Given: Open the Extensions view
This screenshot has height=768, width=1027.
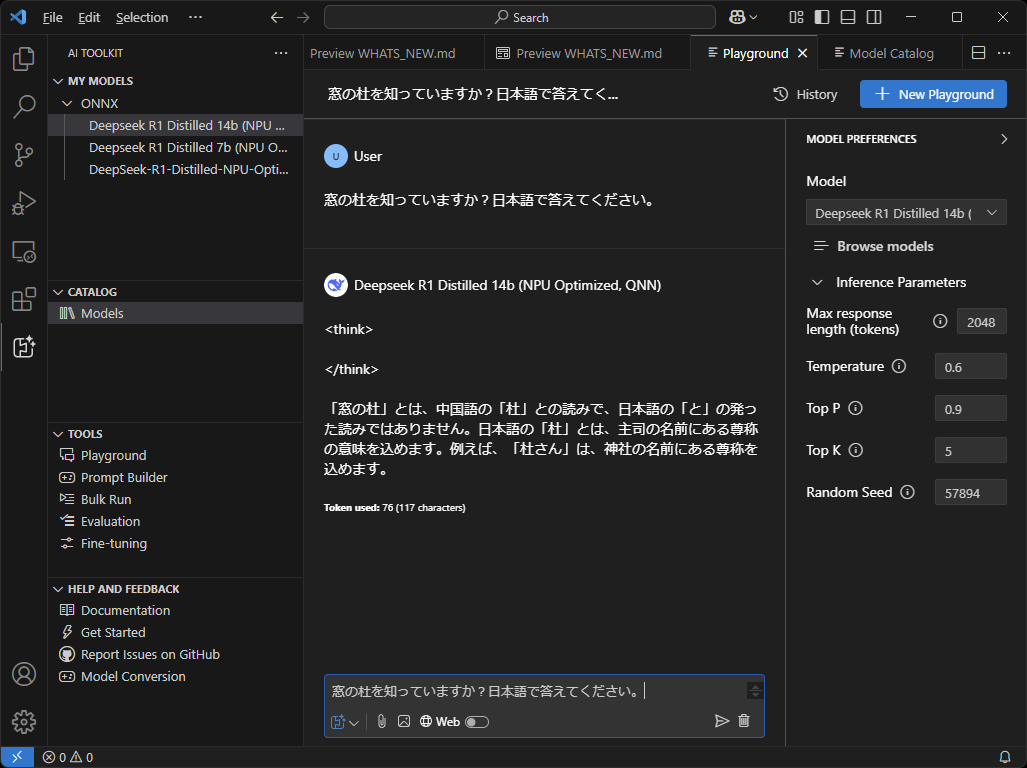Looking at the screenshot, I should (22, 300).
